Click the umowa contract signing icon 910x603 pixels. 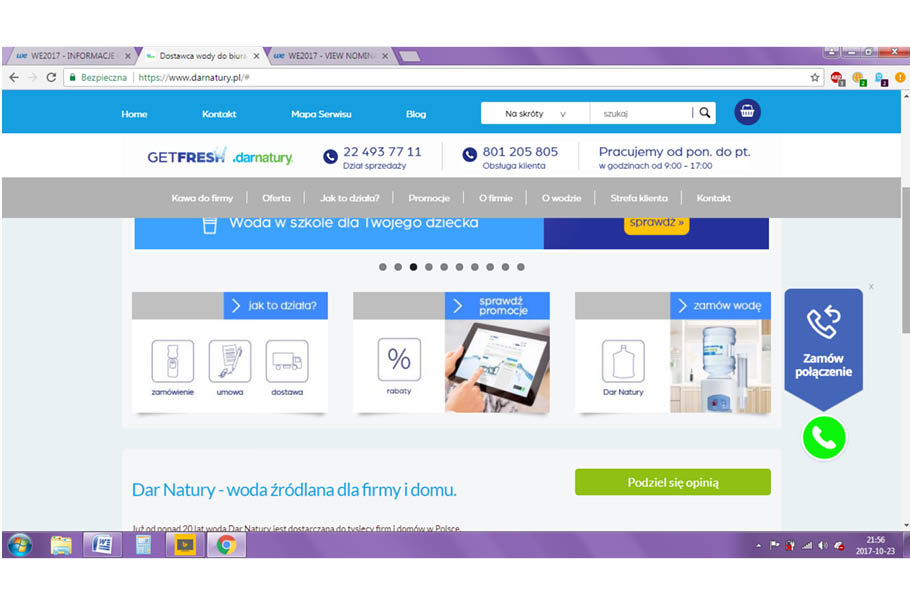[x=230, y=361]
